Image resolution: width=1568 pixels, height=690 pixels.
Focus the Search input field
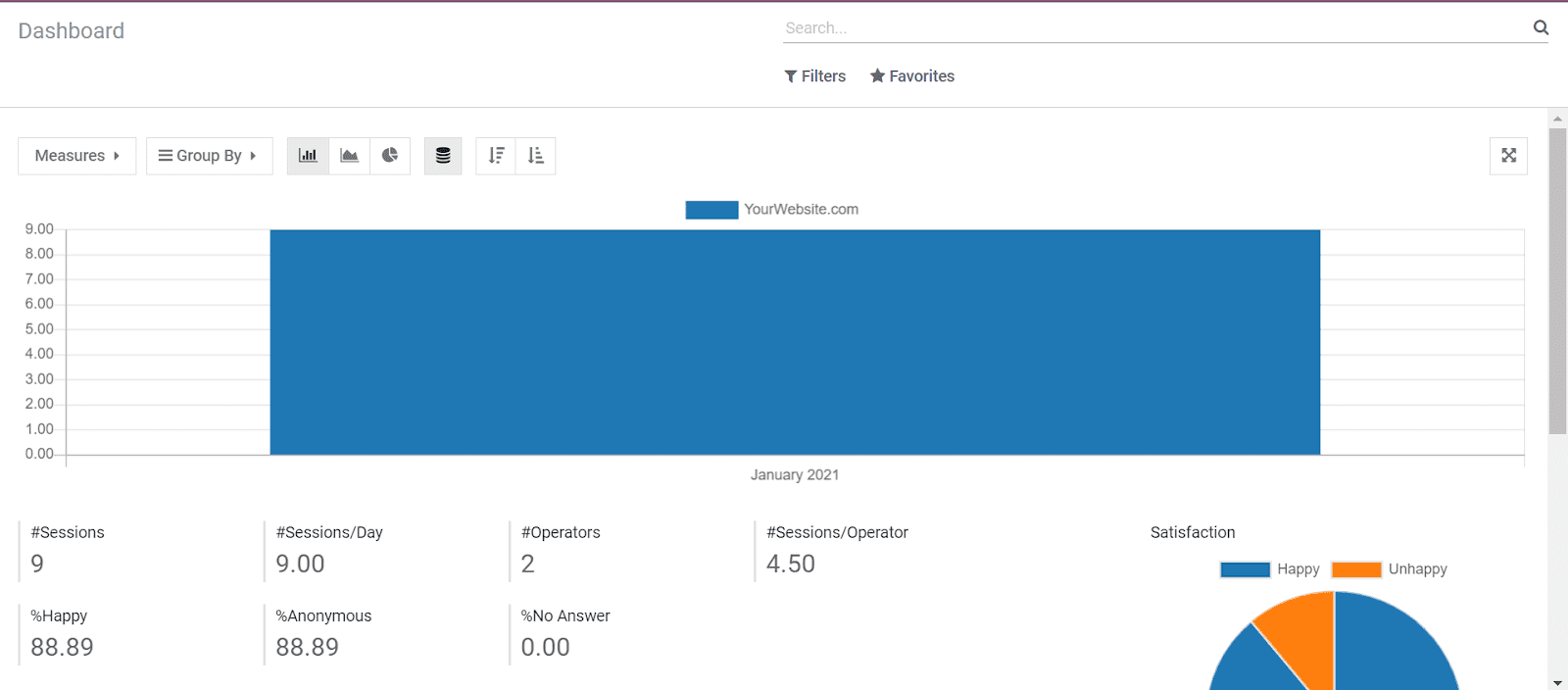[x=1156, y=28]
